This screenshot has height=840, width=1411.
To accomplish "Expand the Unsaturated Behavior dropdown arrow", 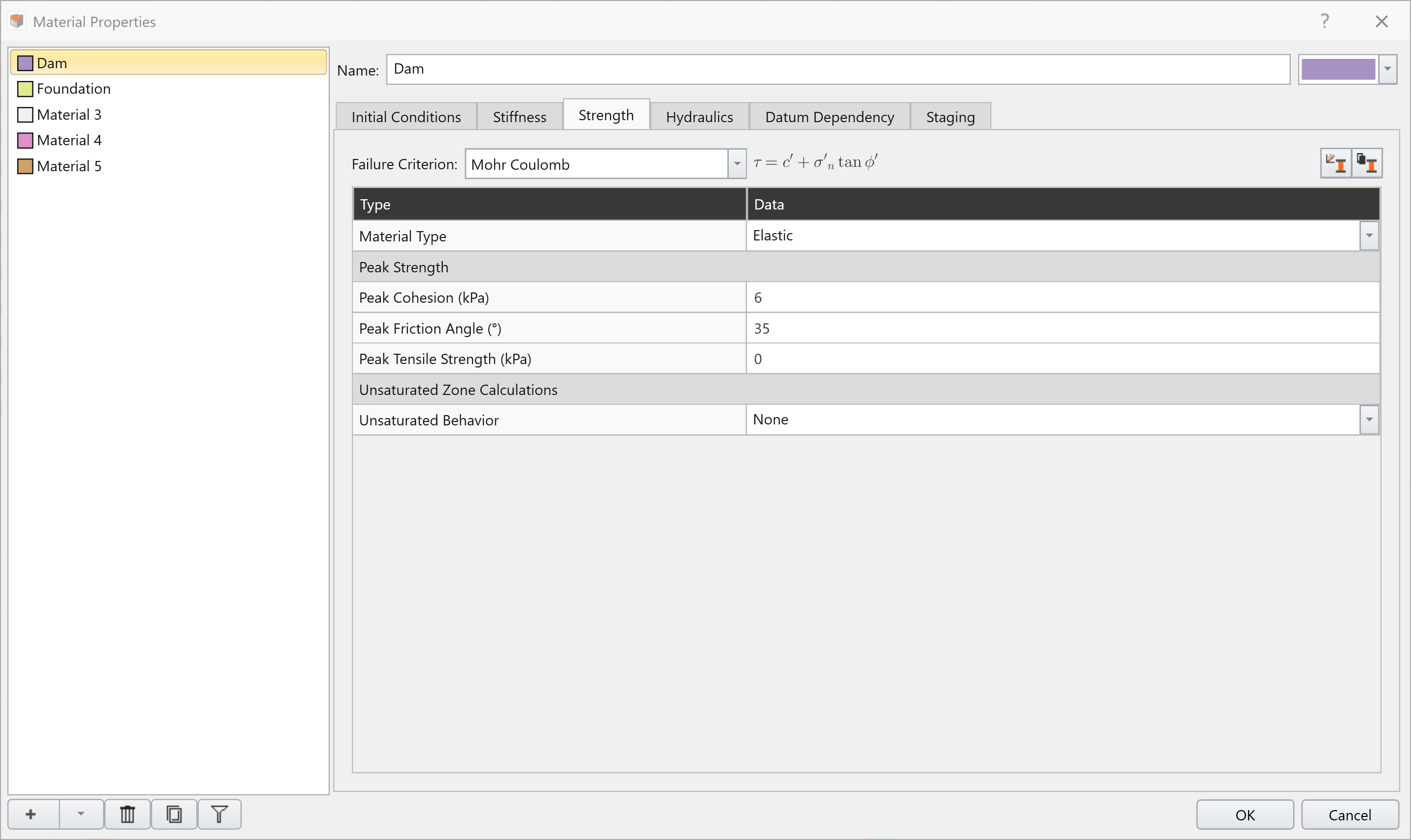I will (1369, 420).
